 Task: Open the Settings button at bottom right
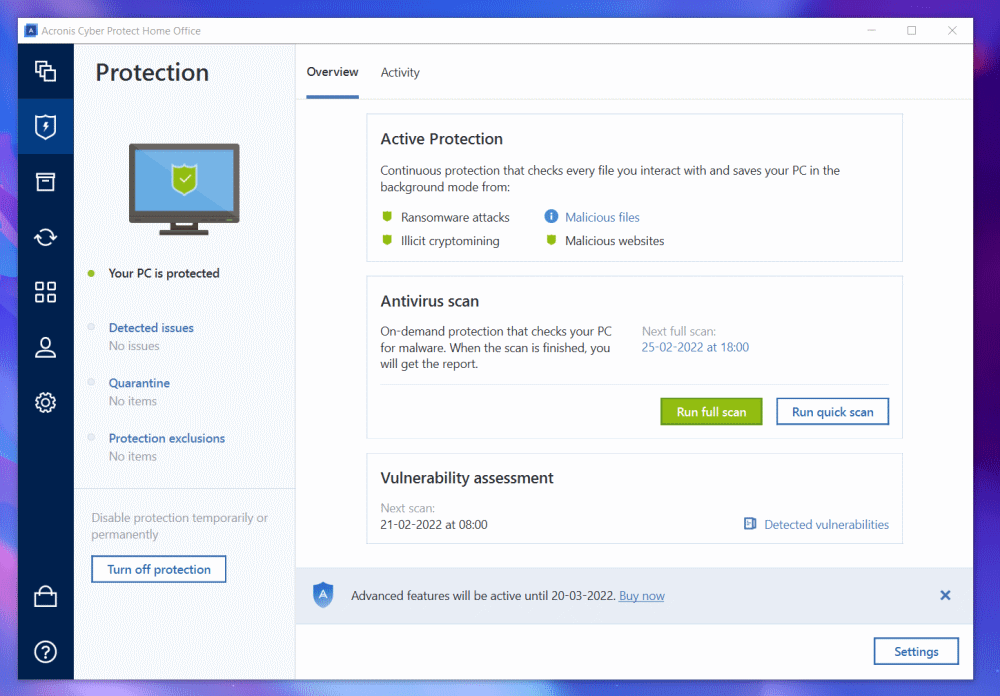(916, 651)
